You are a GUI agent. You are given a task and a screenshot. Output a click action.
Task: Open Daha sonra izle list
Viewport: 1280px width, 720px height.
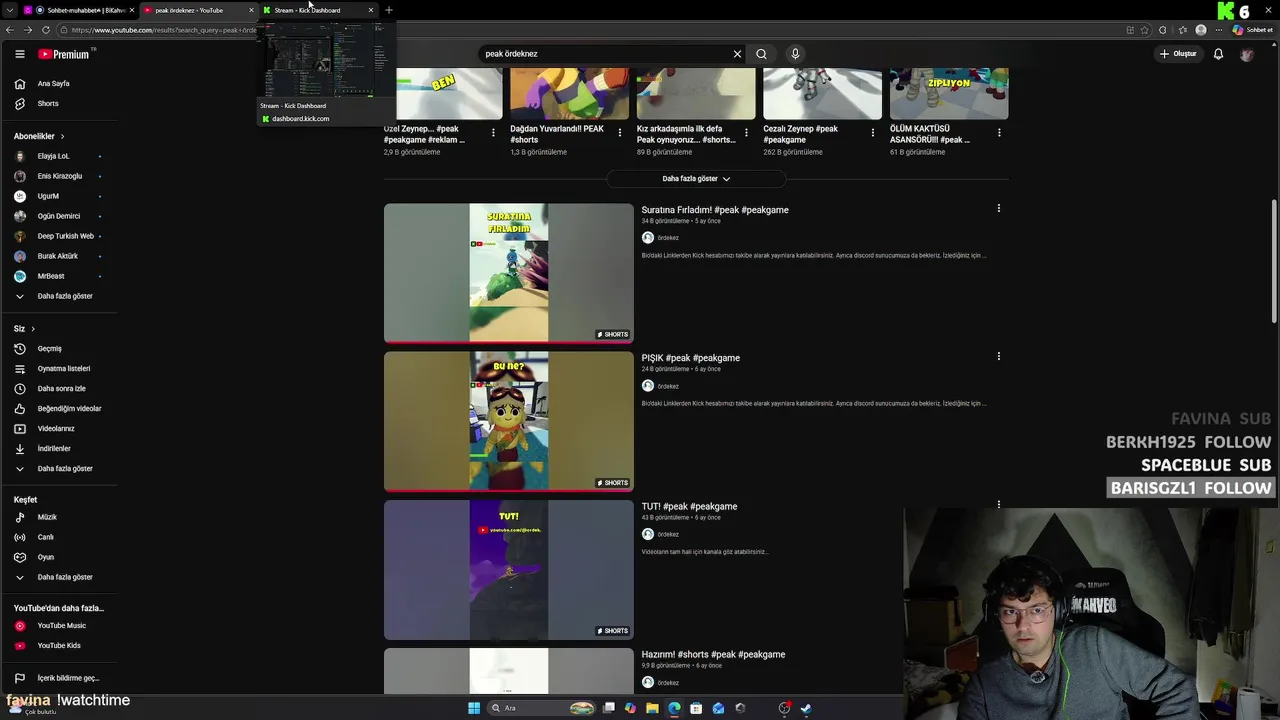[x=60, y=389]
